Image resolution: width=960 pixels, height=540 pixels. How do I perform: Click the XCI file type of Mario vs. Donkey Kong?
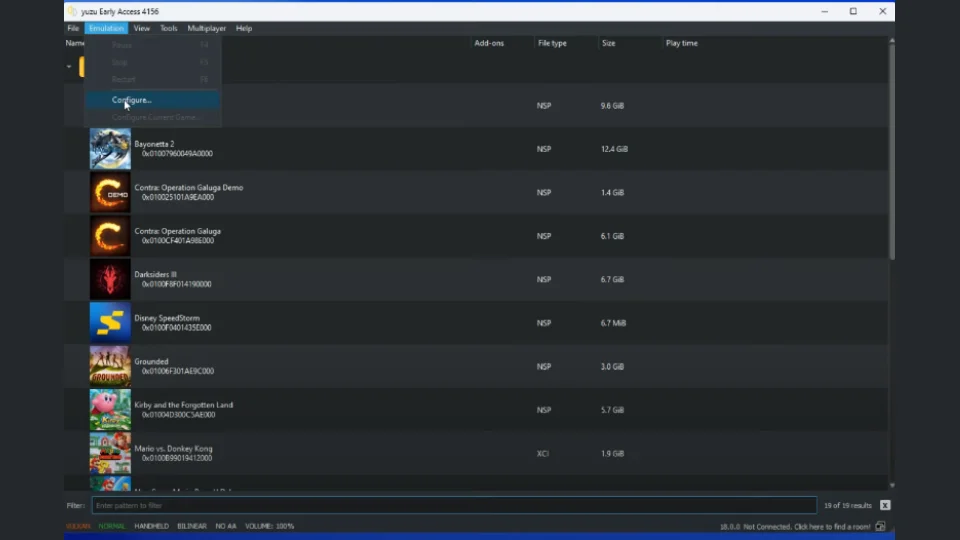[x=542, y=454]
